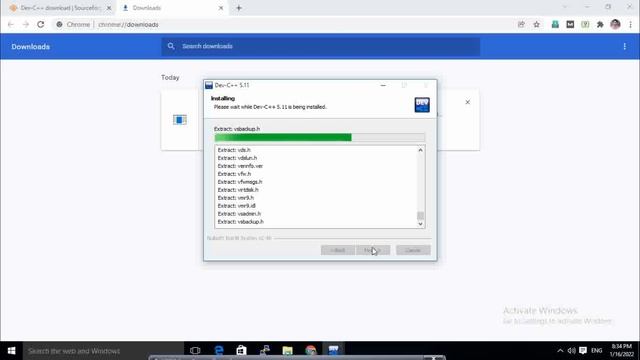Open the Extensions puzzle icon
The width and height of the screenshot is (640, 360).
(600, 24)
